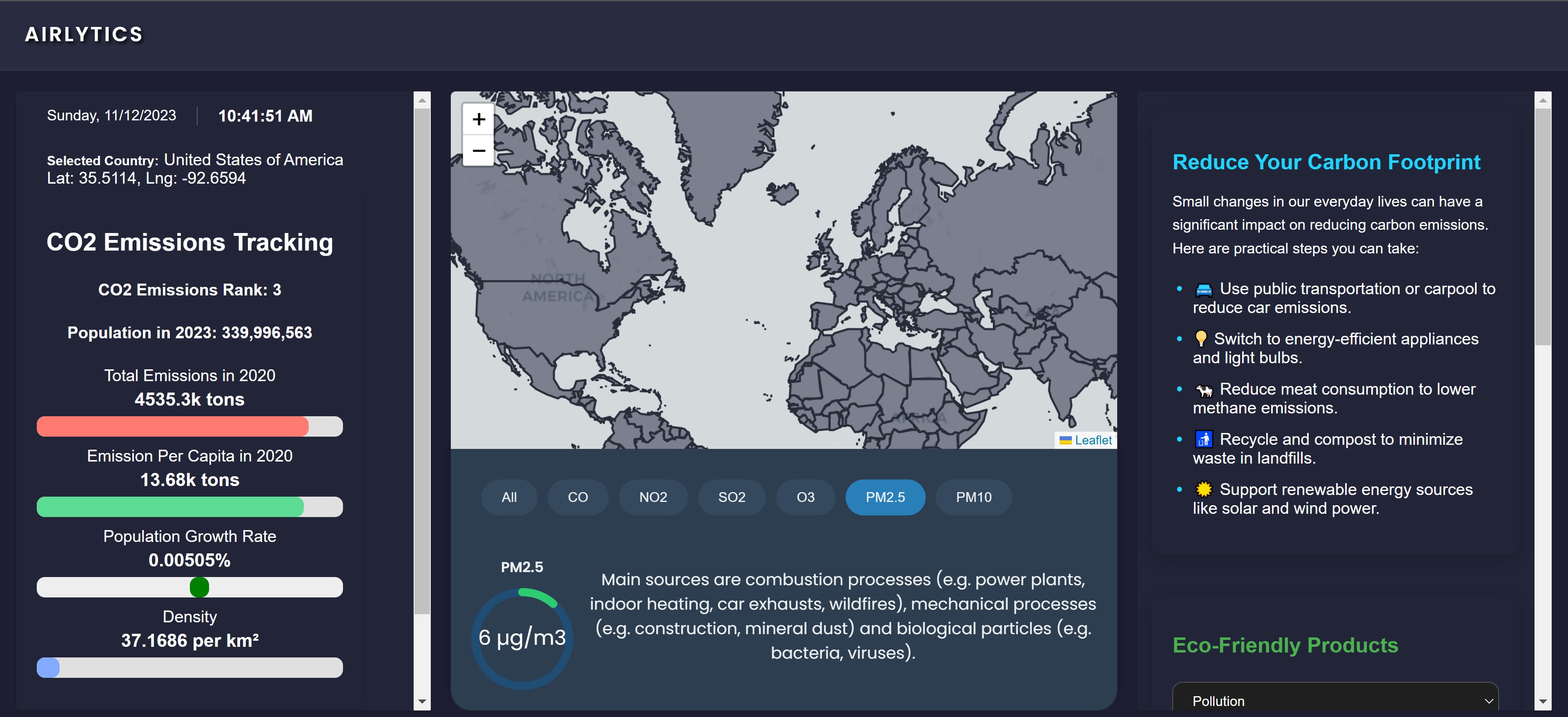The image size is (1568, 717).
Task: Click 'Emission Per Capita in 2020' label
Action: click(189, 456)
